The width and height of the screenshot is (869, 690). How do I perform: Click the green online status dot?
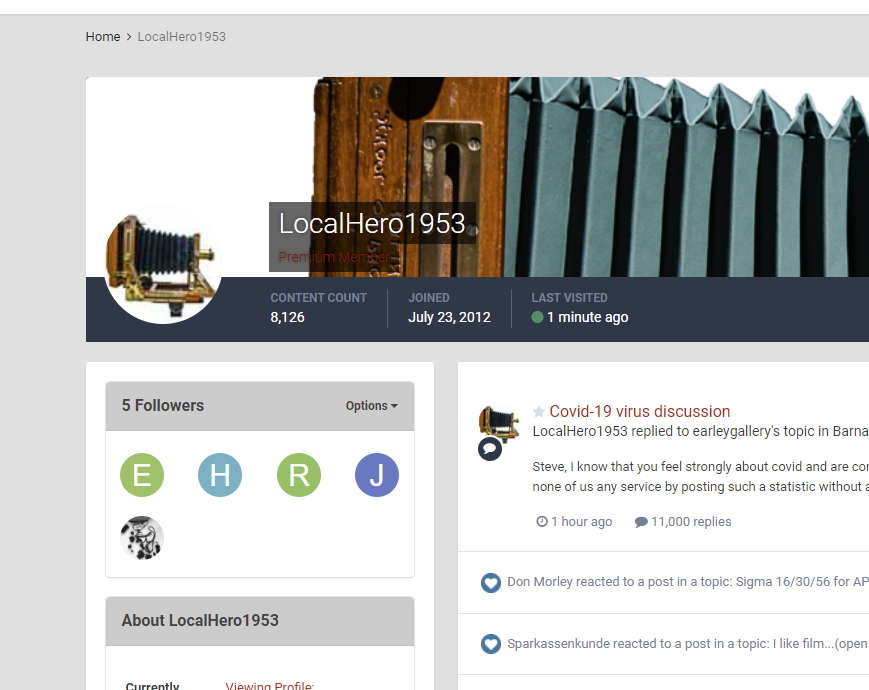537,317
